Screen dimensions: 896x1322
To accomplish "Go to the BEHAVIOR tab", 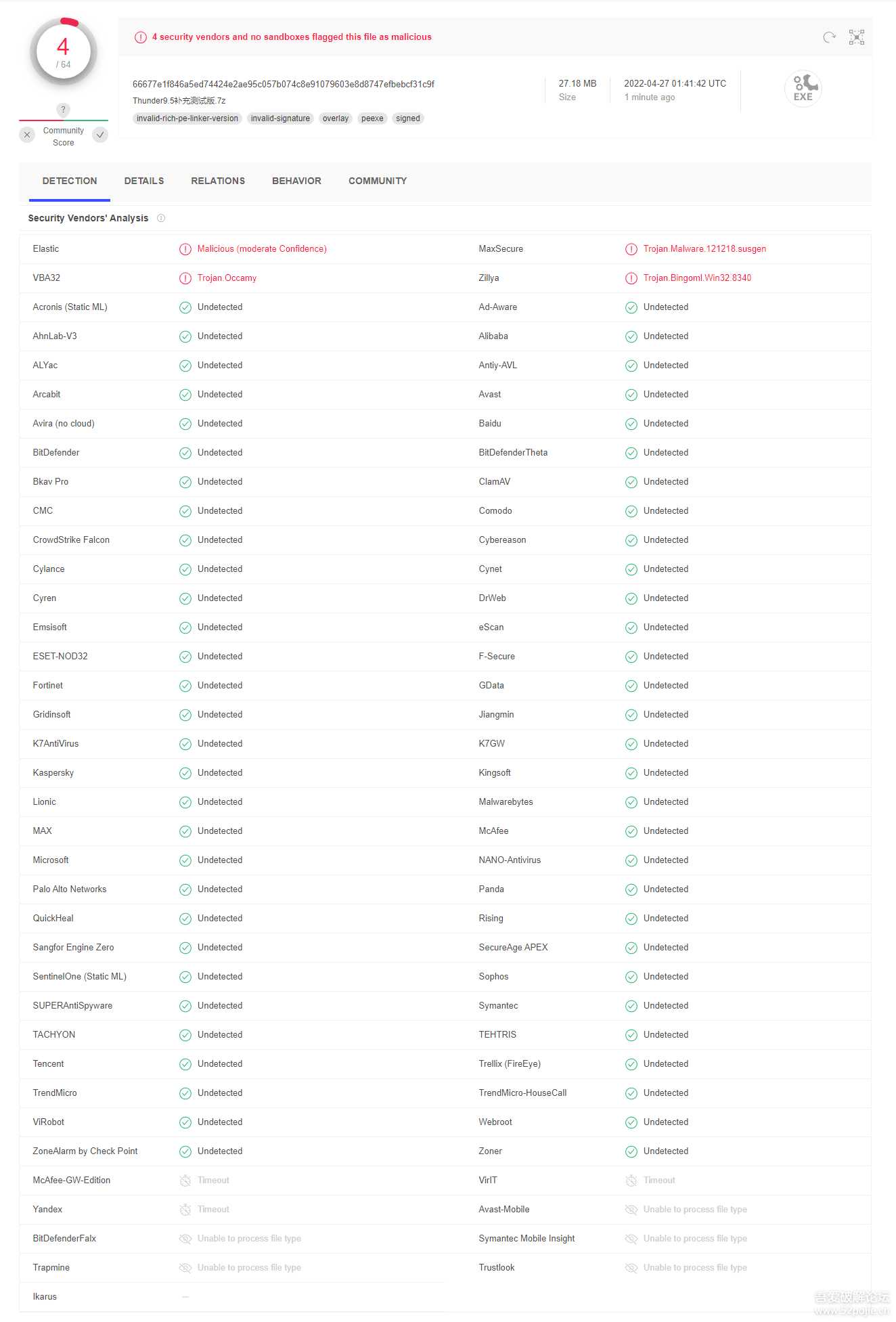I will coord(296,181).
